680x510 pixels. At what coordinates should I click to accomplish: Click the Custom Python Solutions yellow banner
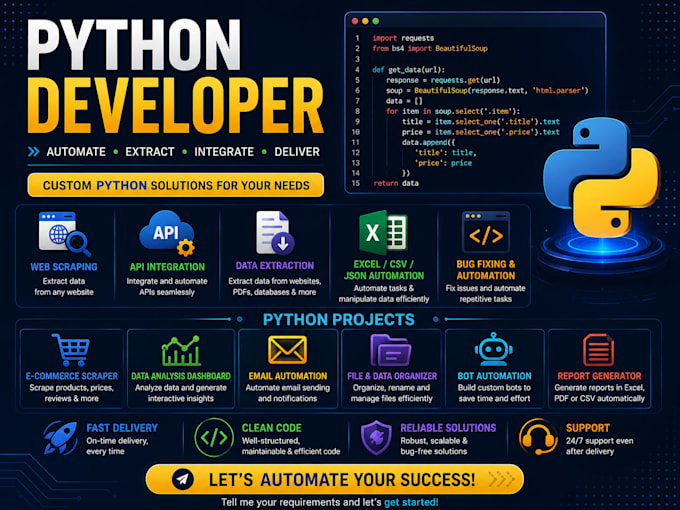click(x=176, y=185)
